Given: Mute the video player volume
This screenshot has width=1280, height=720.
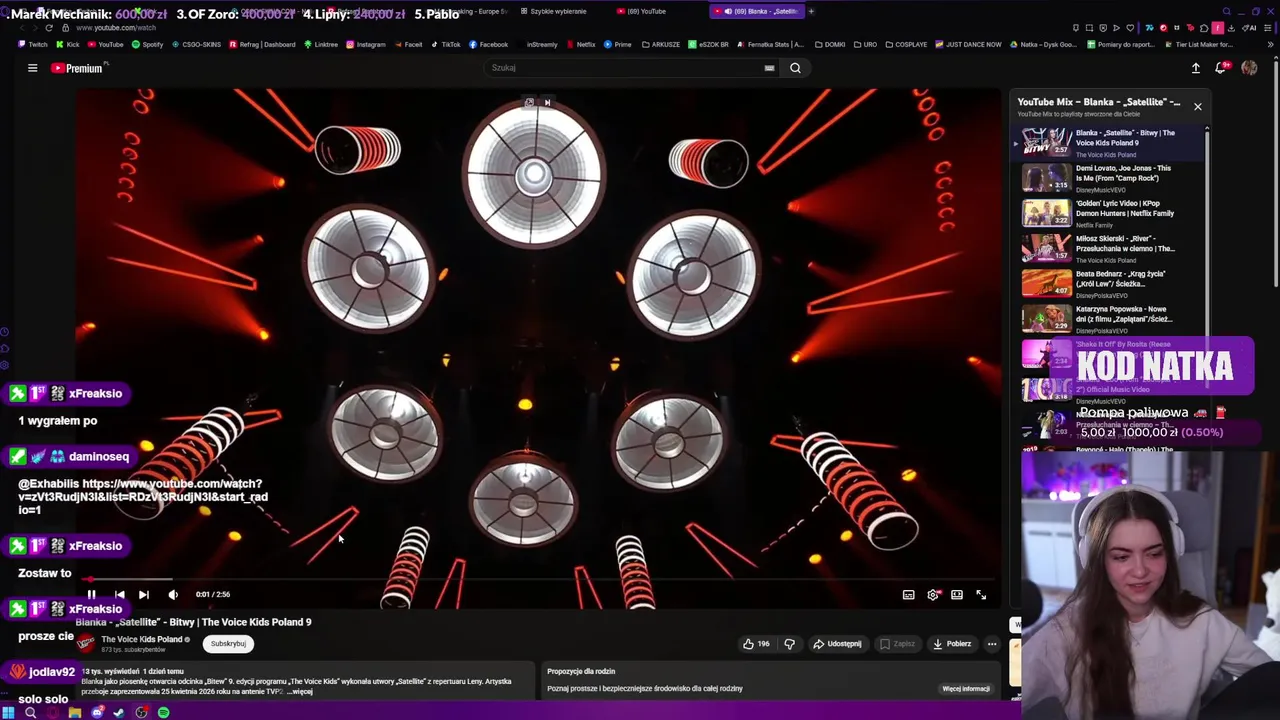Looking at the screenshot, I should point(173,594).
